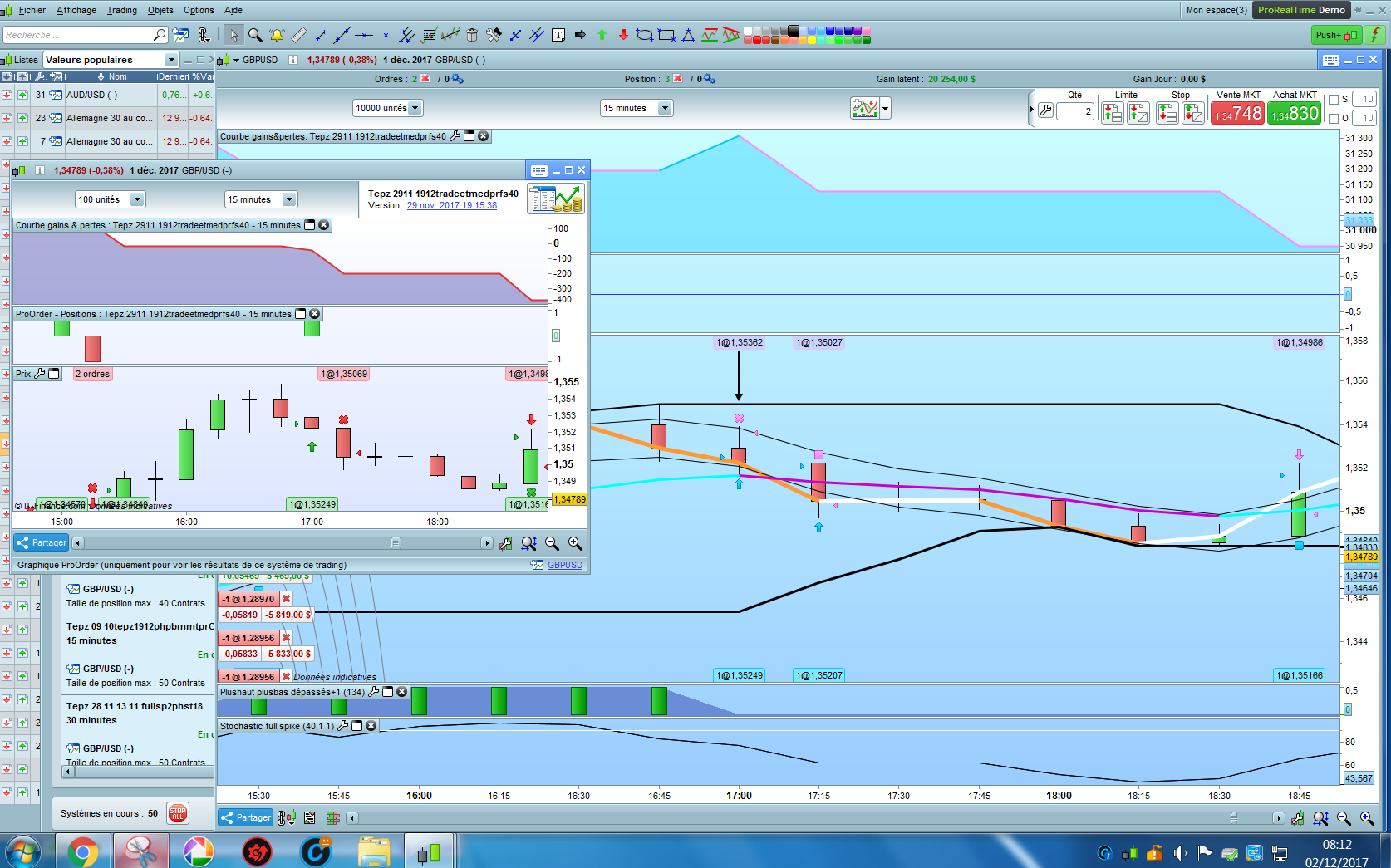Screen dimensions: 1391x868
Task: Select the triangle drawing tool
Action: [x=688, y=35]
